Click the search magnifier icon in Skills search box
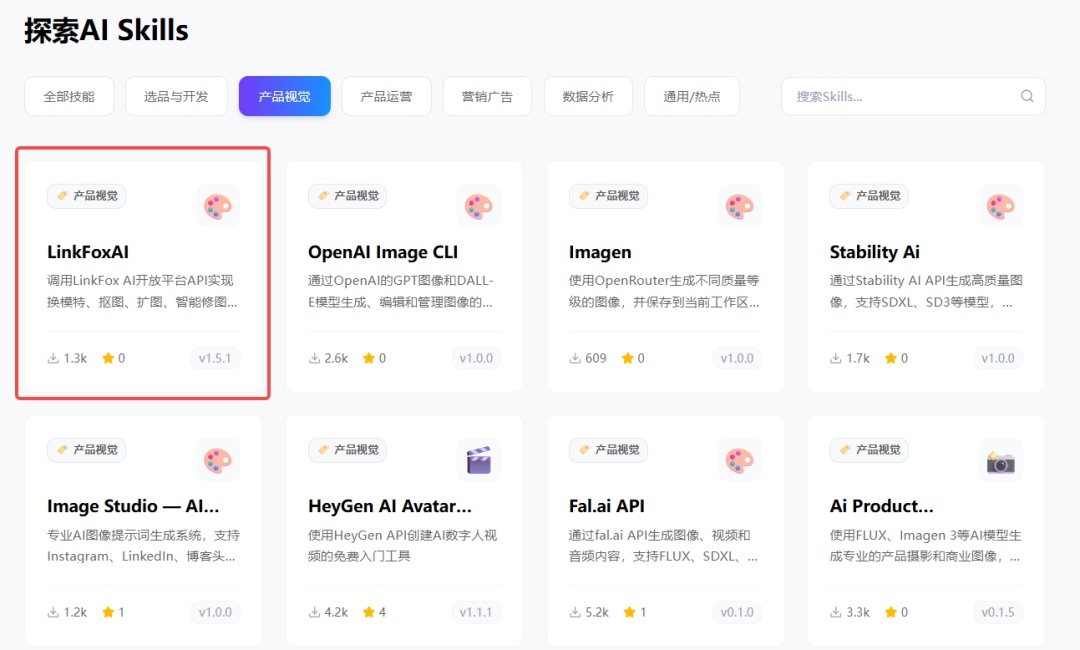This screenshot has width=1080, height=650. (x=1027, y=96)
